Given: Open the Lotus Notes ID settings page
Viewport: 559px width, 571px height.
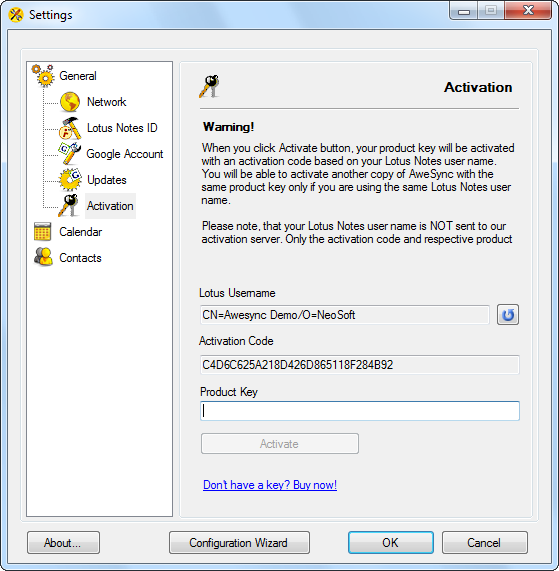Looking at the screenshot, I should pos(122,128).
